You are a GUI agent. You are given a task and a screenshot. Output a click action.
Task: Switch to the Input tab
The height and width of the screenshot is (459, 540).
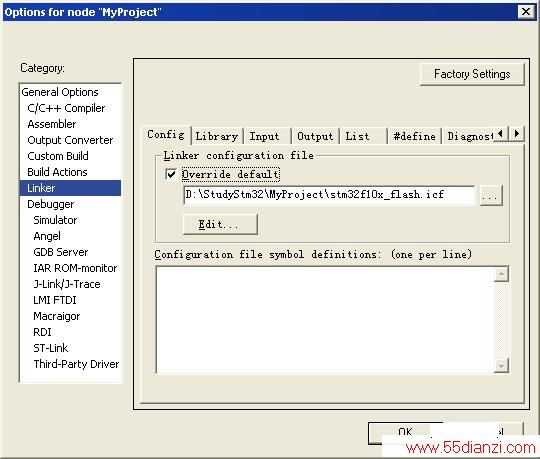tap(267, 136)
